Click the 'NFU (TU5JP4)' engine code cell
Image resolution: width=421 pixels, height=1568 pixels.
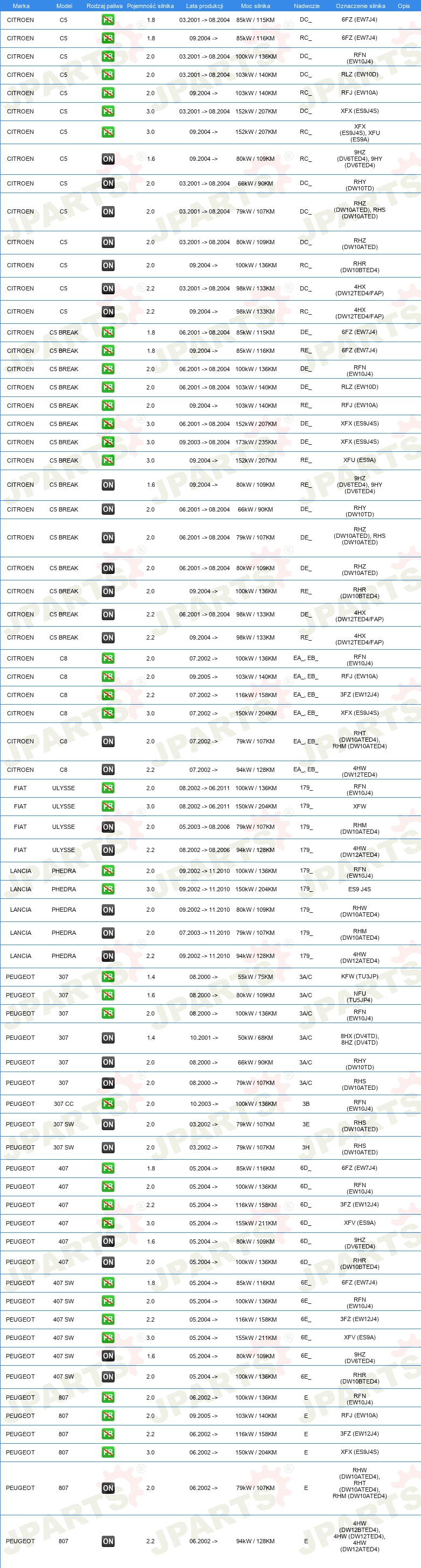pos(360,996)
